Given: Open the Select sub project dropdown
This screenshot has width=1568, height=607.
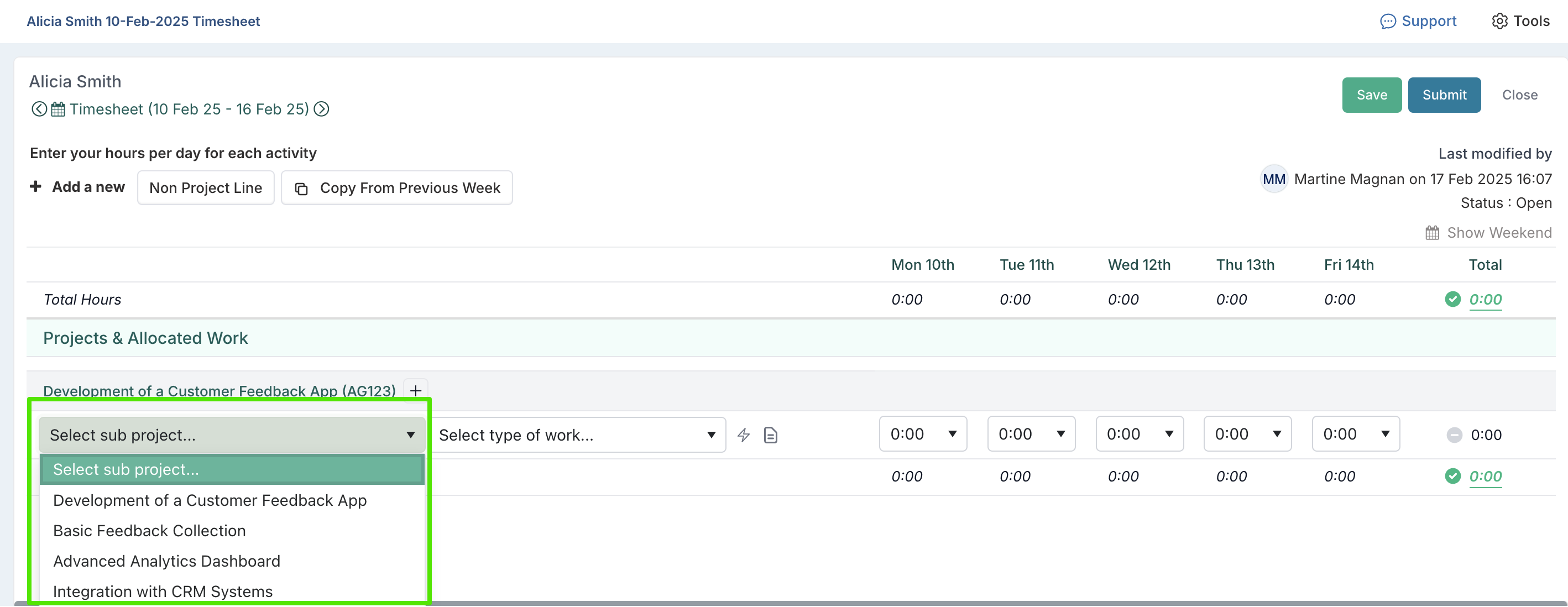Looking at the screenshot, I should (x=232, y=435).
